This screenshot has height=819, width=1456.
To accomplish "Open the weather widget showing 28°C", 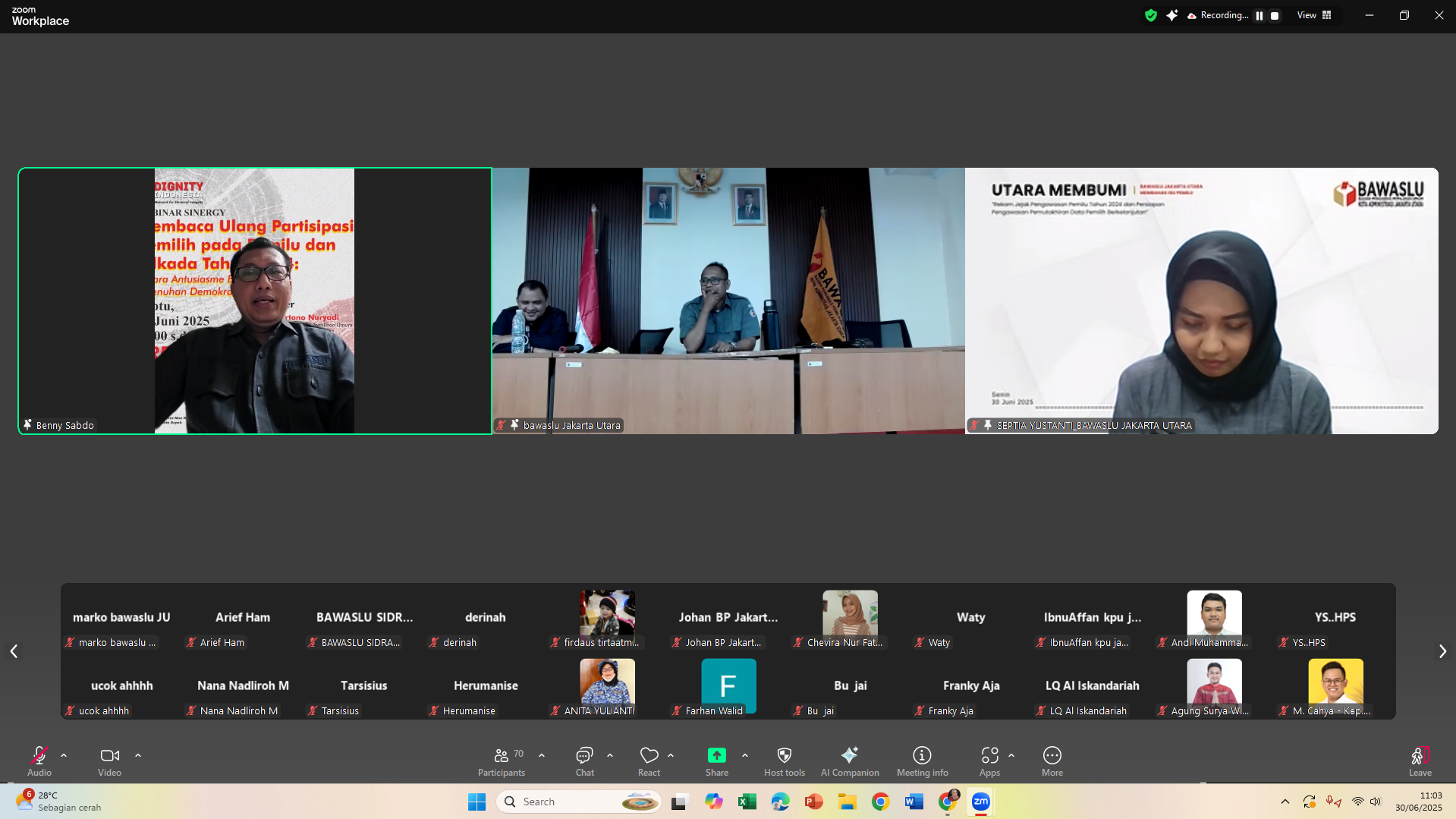I will (58, 802).
